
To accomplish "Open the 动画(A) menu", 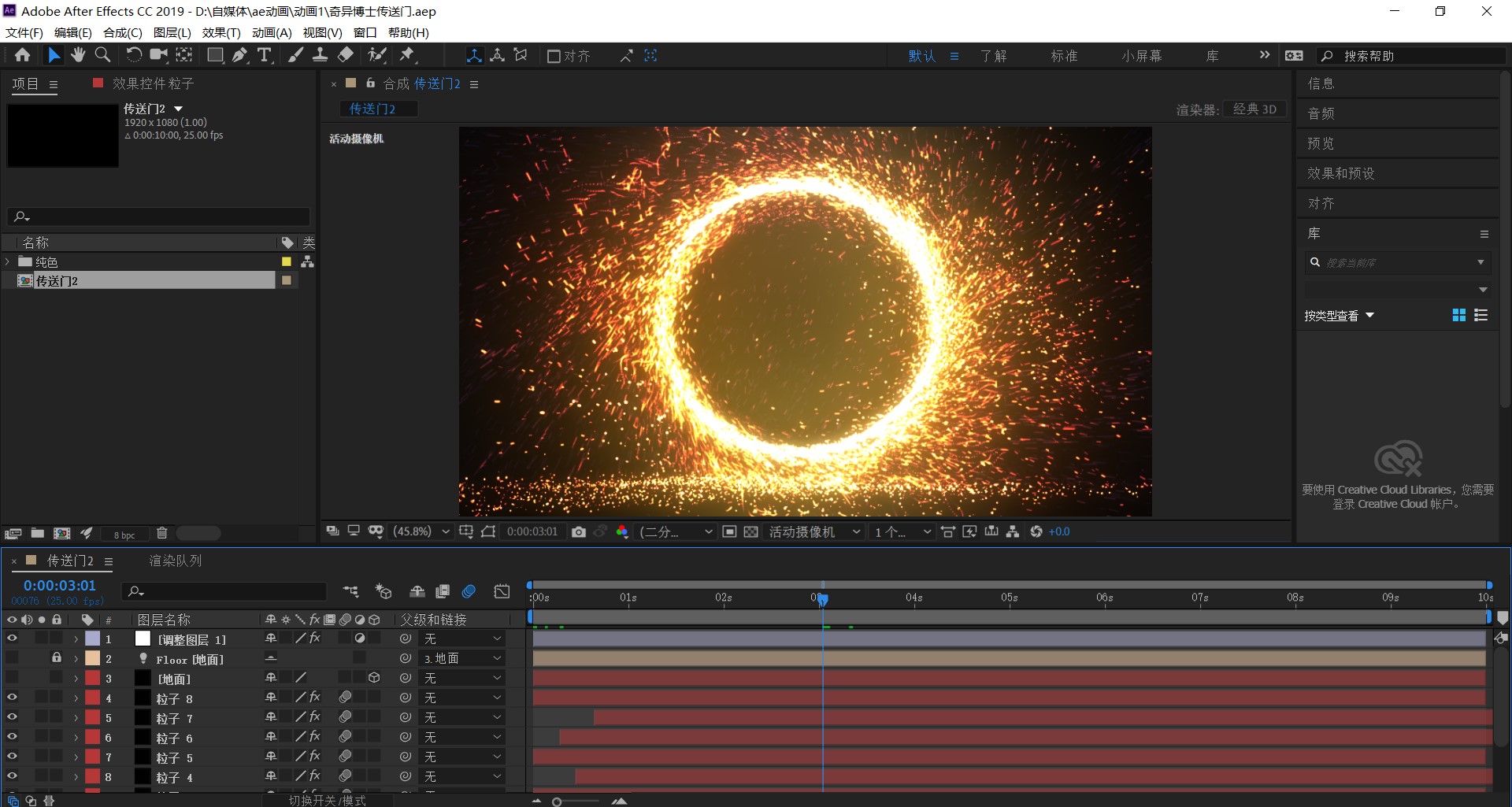I will coord(272,32).
